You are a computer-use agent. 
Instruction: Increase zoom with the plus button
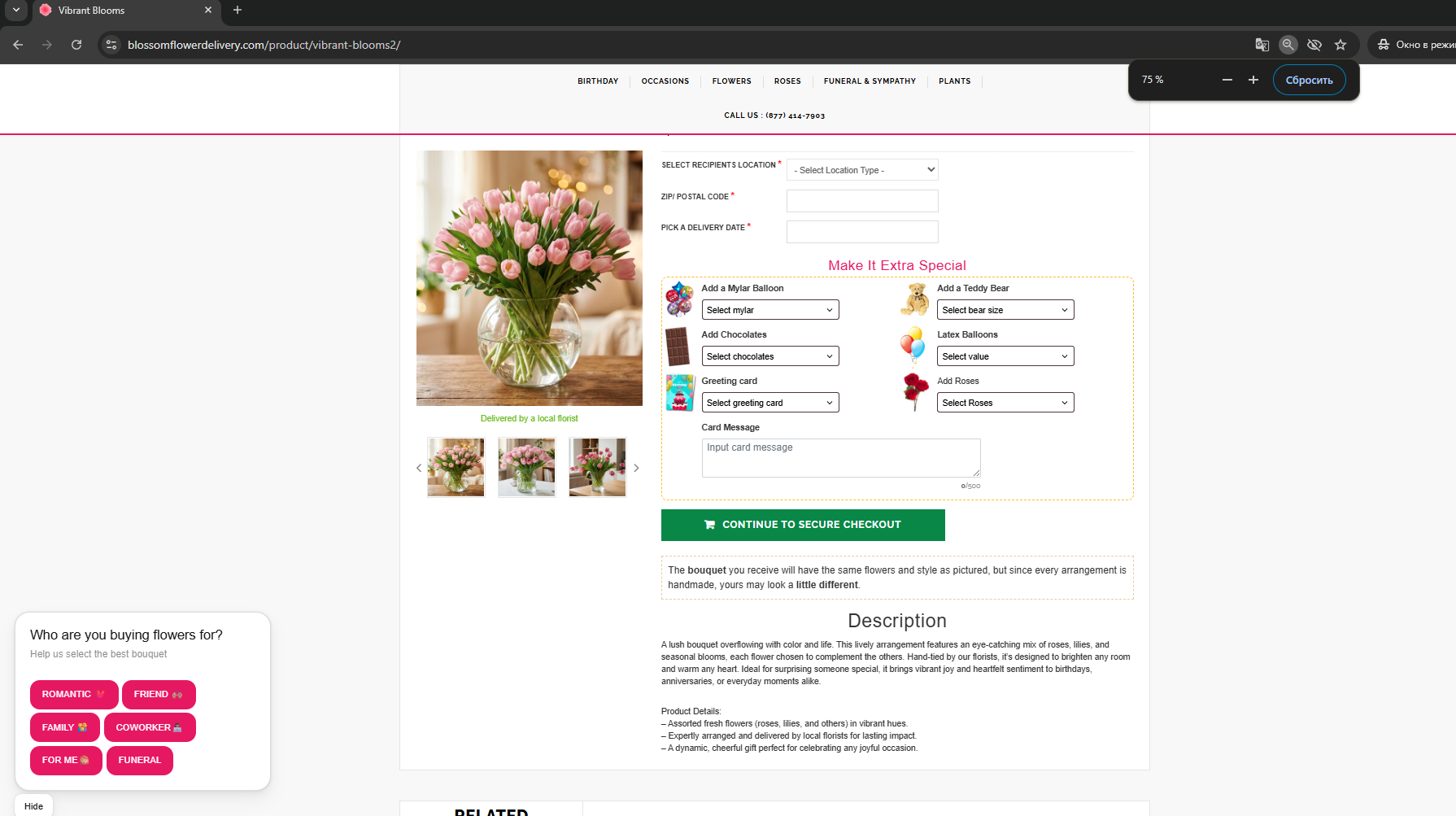pyautogui.click(x=1253, y=80)
